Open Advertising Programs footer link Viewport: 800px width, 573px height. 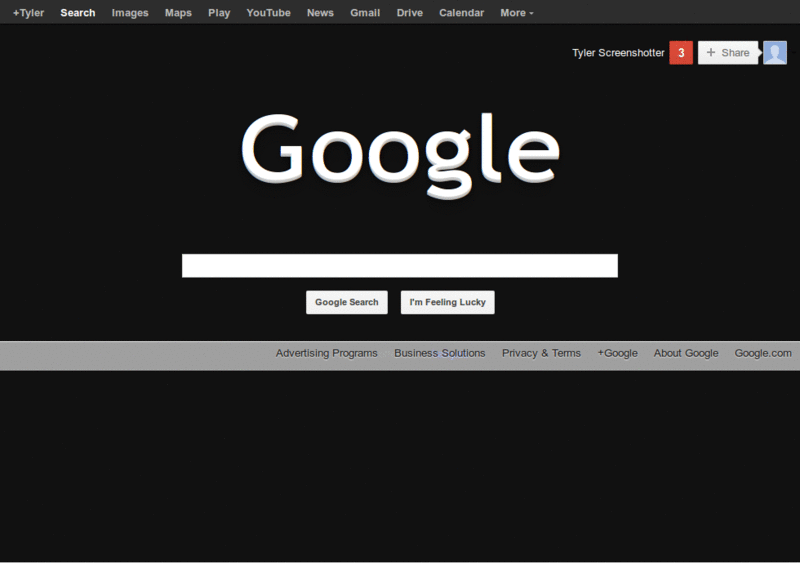pyautogui.click(x=327, y=353)
